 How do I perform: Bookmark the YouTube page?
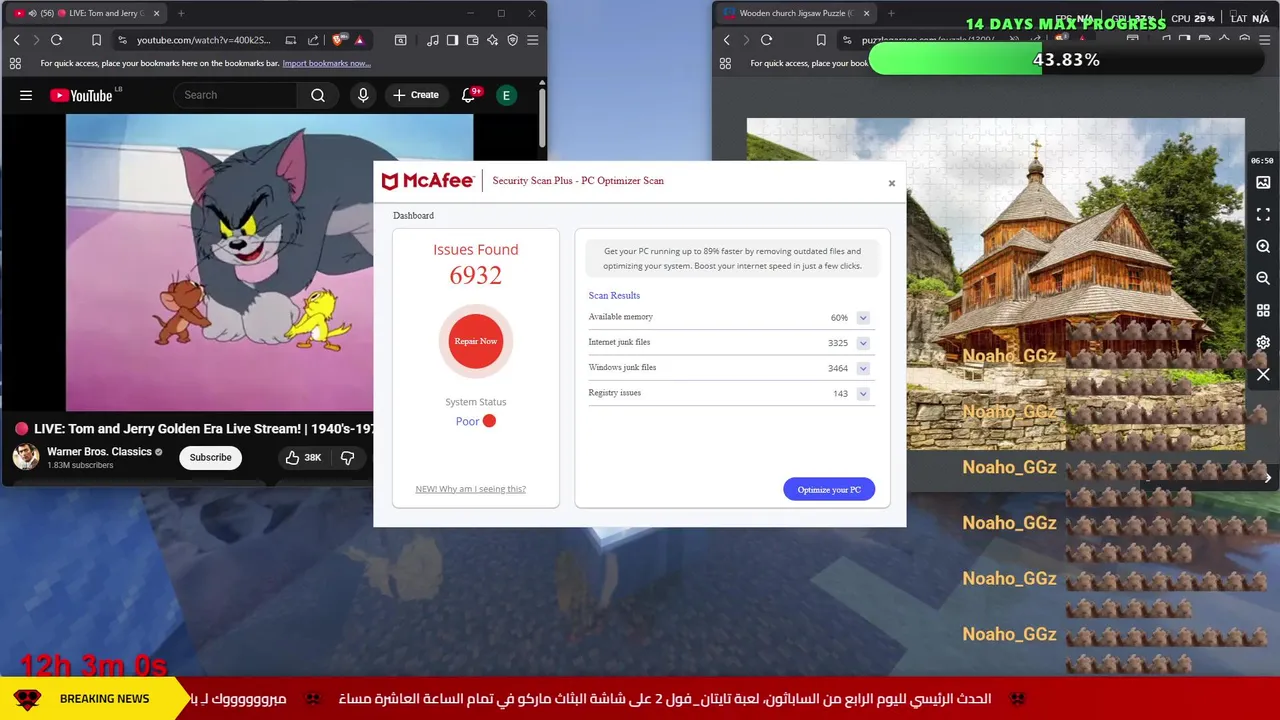click(96, 40)
